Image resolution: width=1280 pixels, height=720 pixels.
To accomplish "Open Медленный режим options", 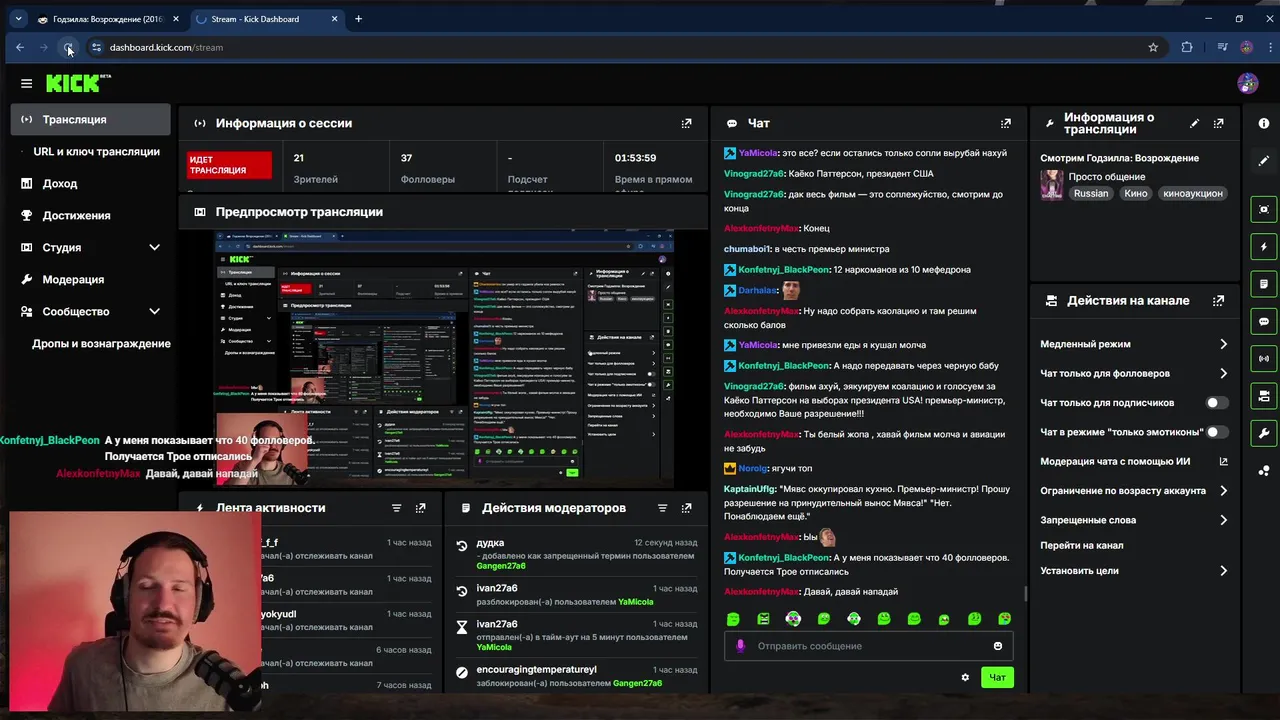I will [x=1133, y=344].
